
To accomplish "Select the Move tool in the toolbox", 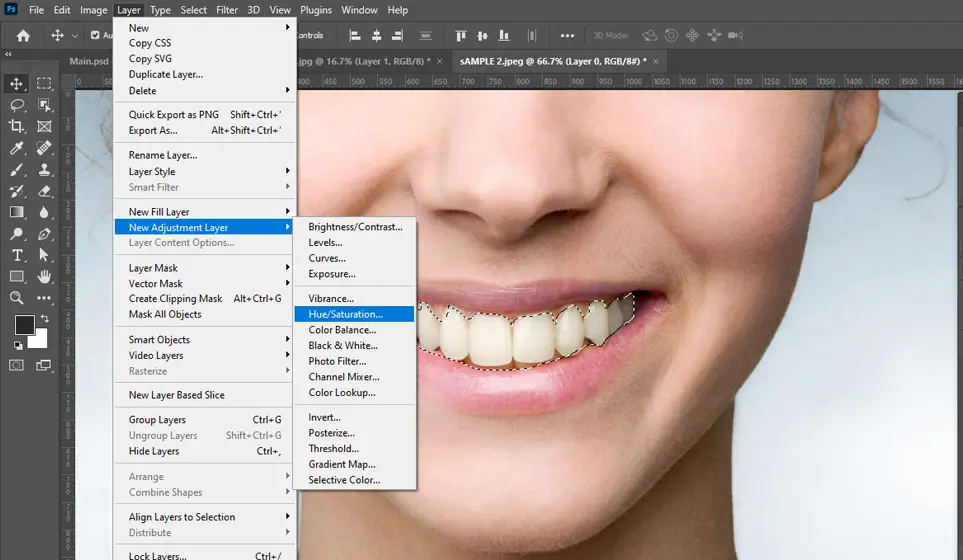I will pos(17,84).
